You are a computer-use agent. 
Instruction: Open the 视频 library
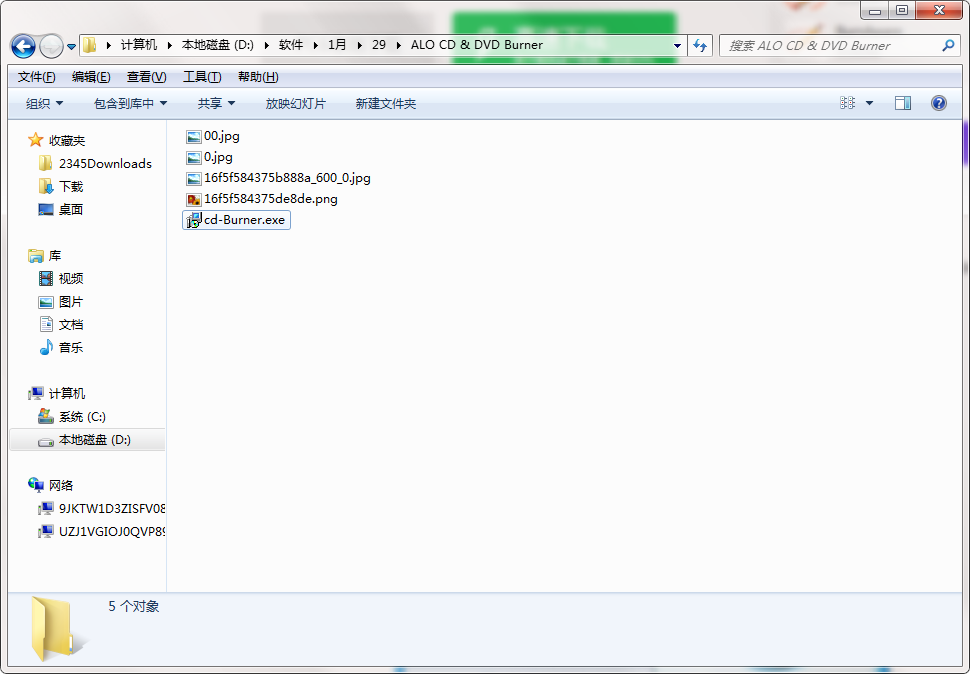pyautogui.click(x=61, y=278)
